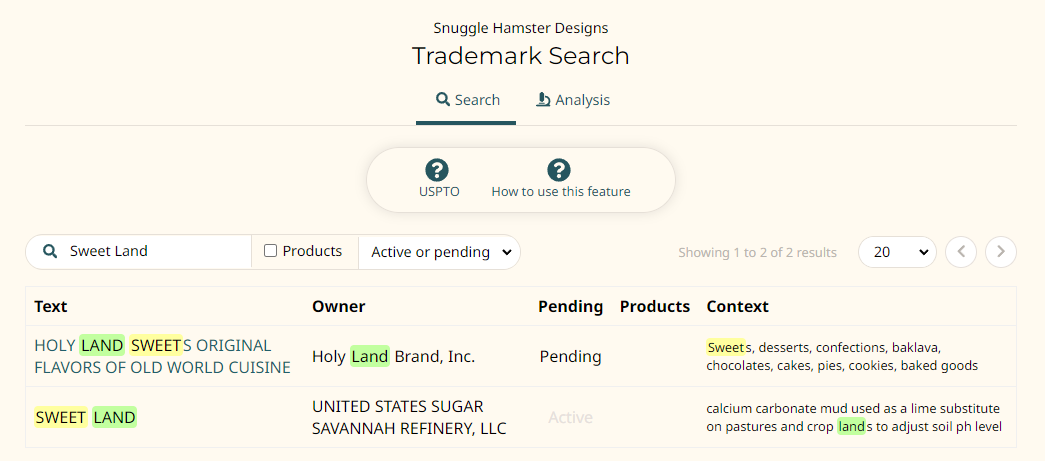Open the SWEET LAND trademark result
The image size is (1045, 461).
85,418
